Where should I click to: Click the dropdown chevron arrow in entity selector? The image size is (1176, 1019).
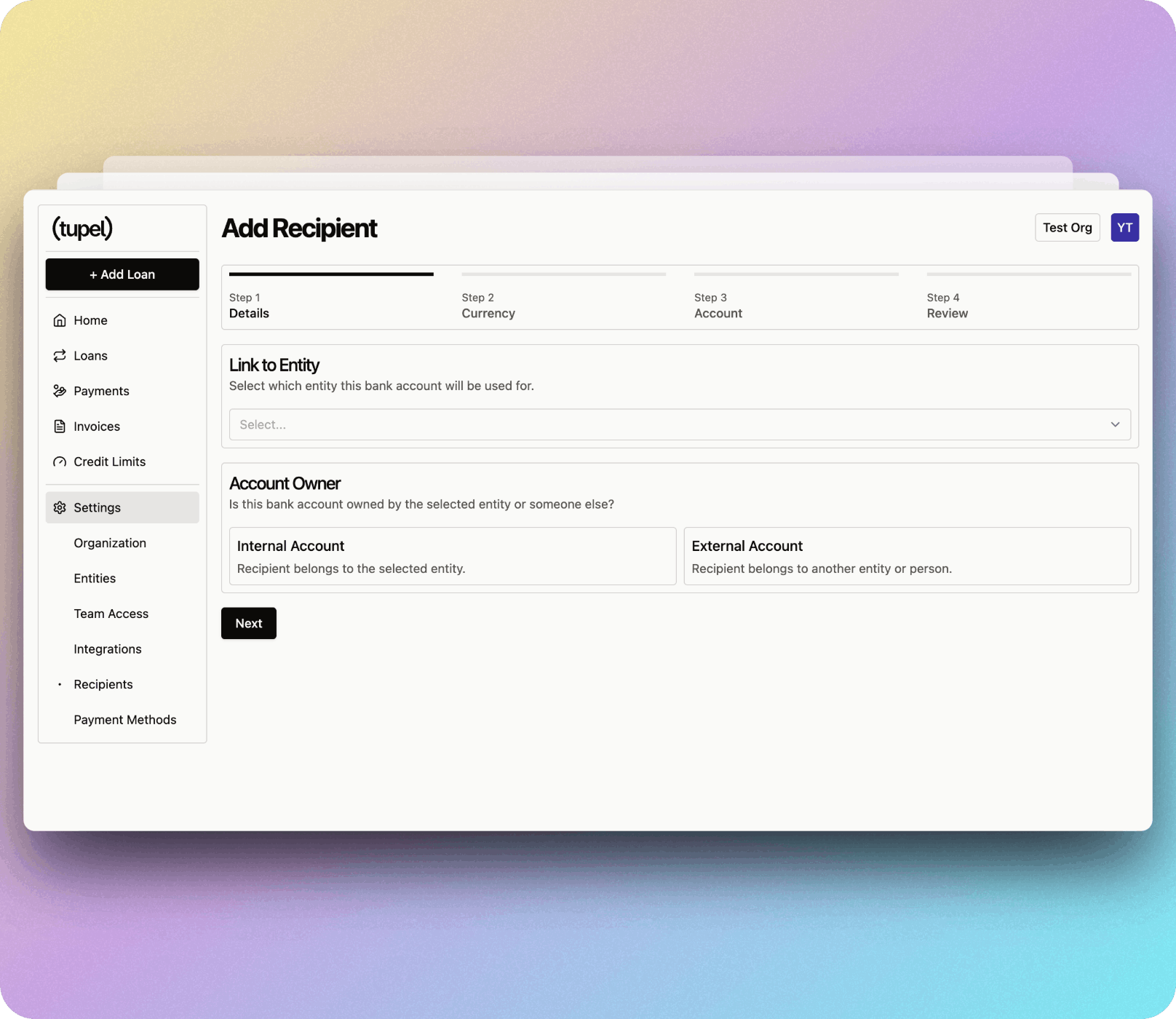coord(1115,424)
